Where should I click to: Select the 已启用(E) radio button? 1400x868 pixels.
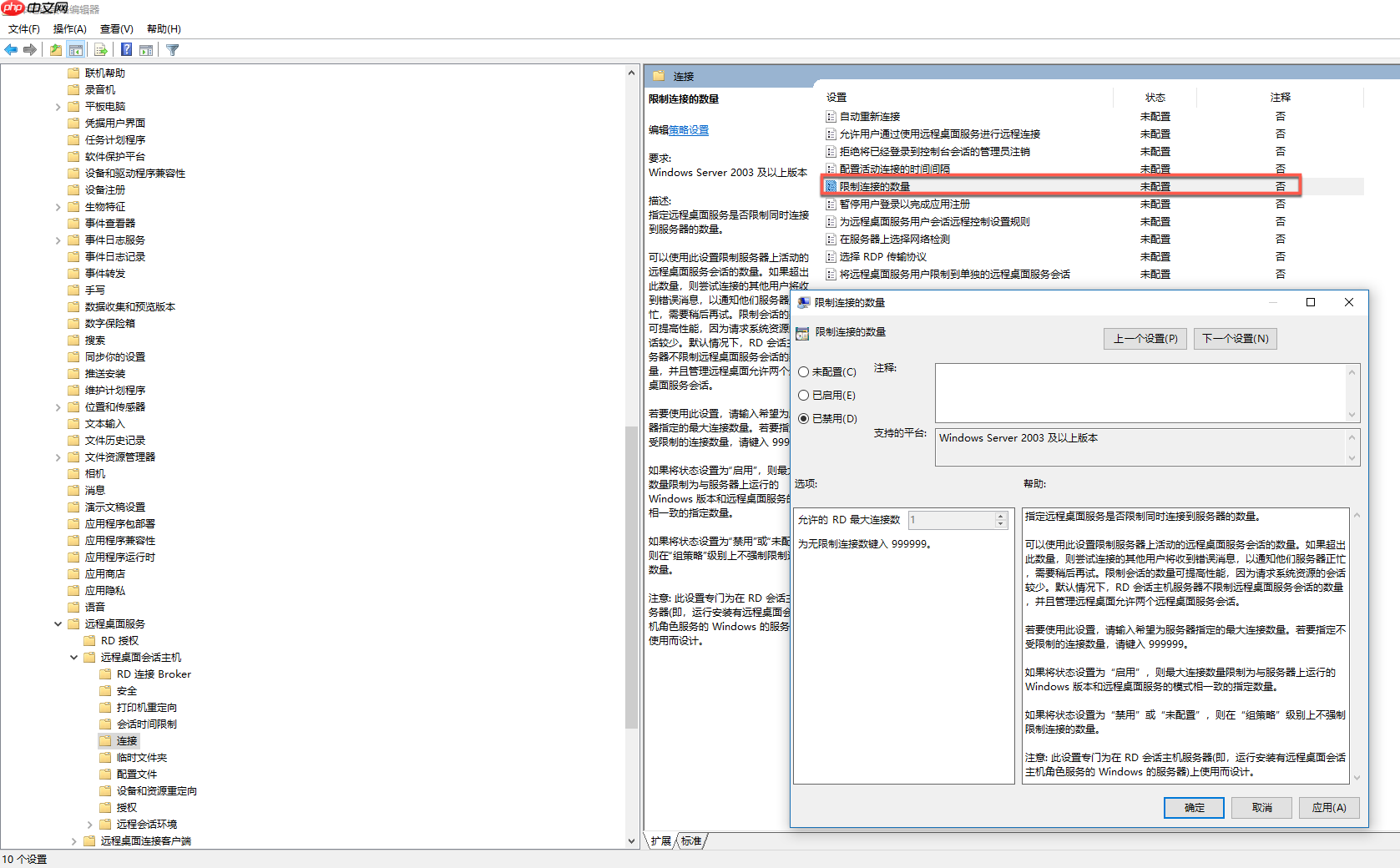(804, 396)
